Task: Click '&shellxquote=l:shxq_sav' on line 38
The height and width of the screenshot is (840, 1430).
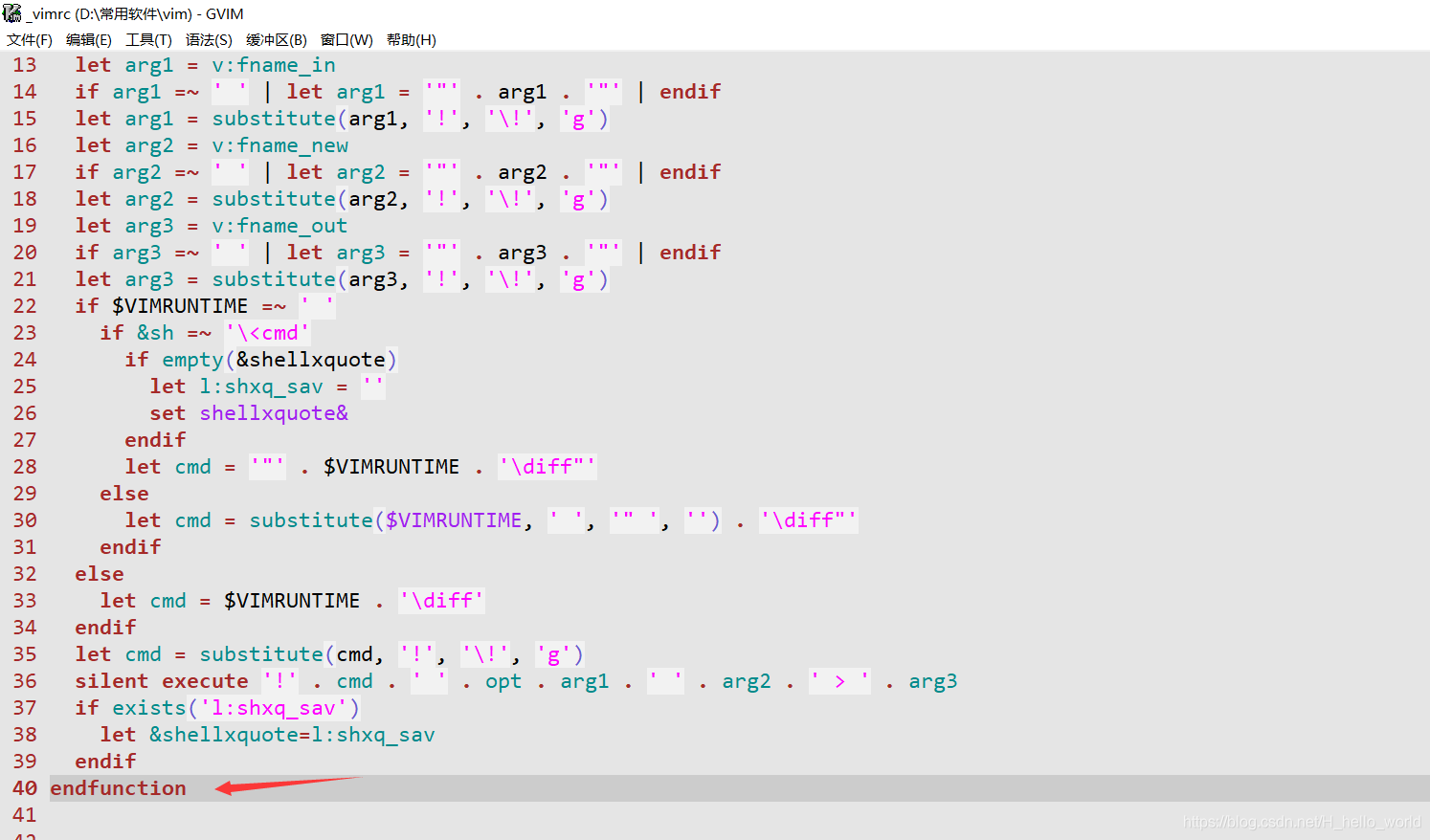Action: [292, 735]
